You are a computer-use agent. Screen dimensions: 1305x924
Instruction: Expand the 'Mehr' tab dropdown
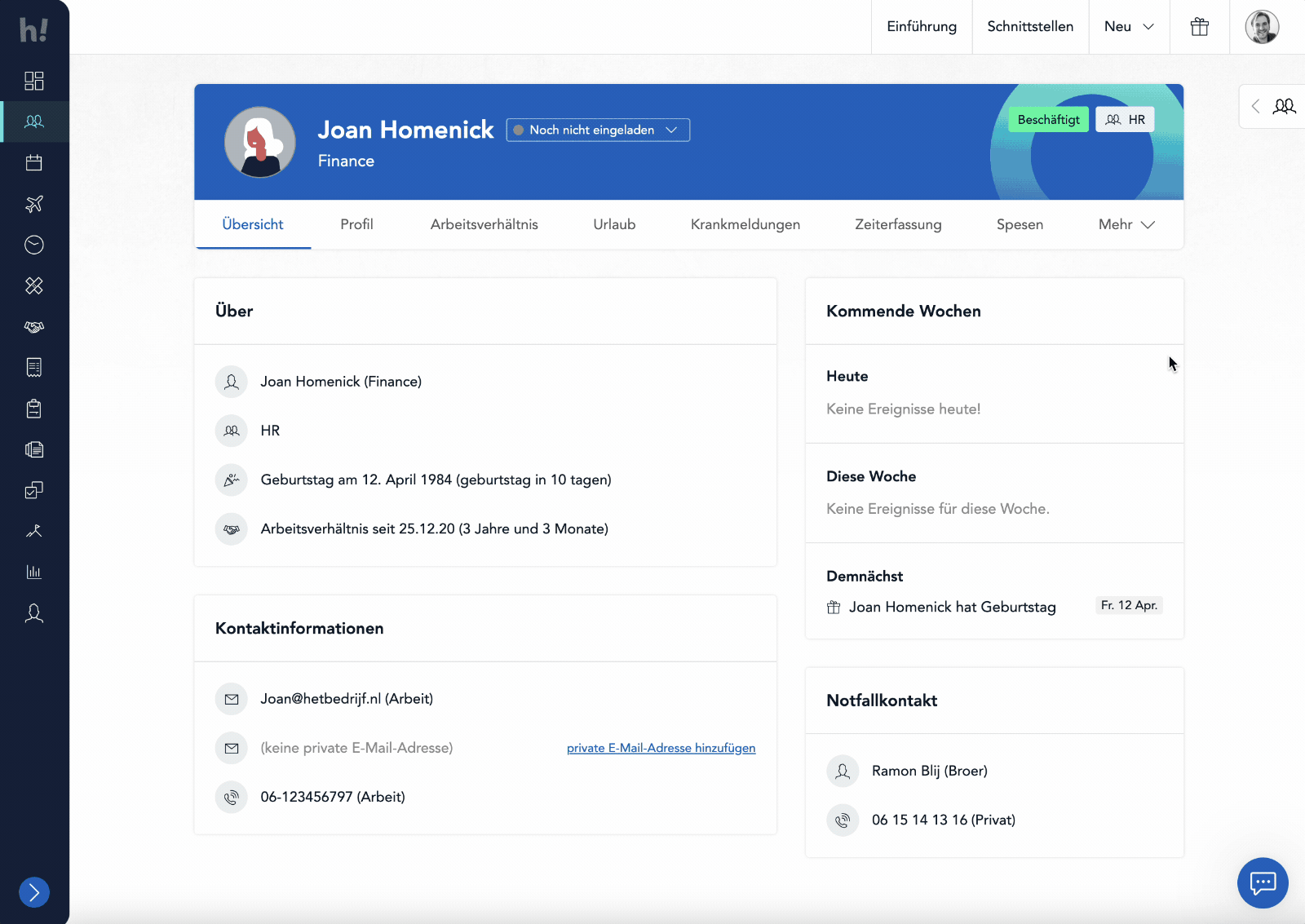(1126, 225)
